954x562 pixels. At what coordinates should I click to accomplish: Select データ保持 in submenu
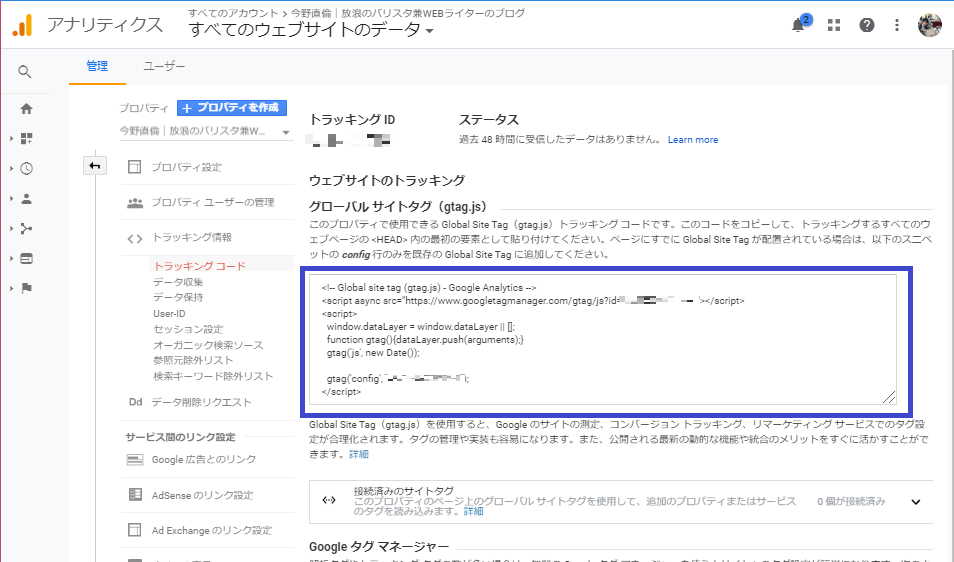[178, 297]
